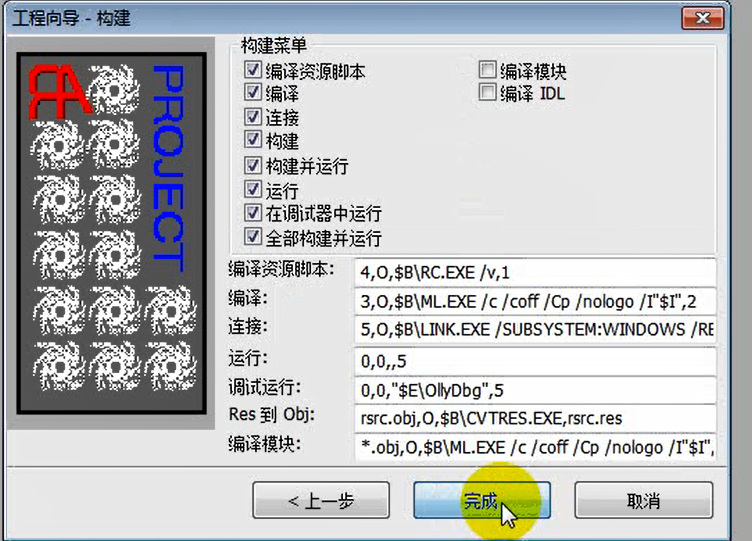Close the 工程向导 dialog

pyautogui.click(x=703, y=18)
